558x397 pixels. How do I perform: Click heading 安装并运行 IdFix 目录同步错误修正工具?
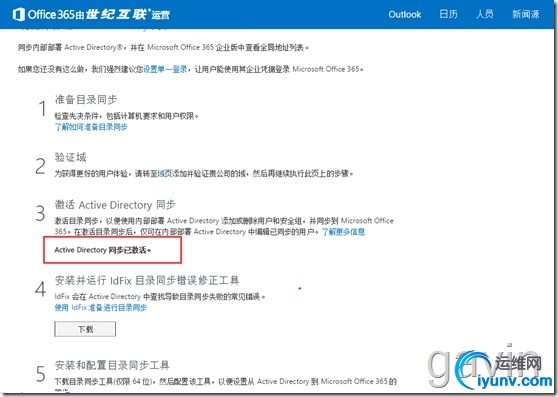pyautogui.click(x=147, y=280)
